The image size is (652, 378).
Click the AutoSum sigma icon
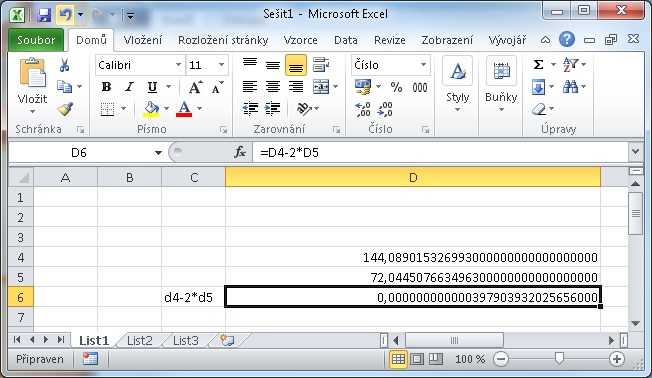(x=538, y=64)
